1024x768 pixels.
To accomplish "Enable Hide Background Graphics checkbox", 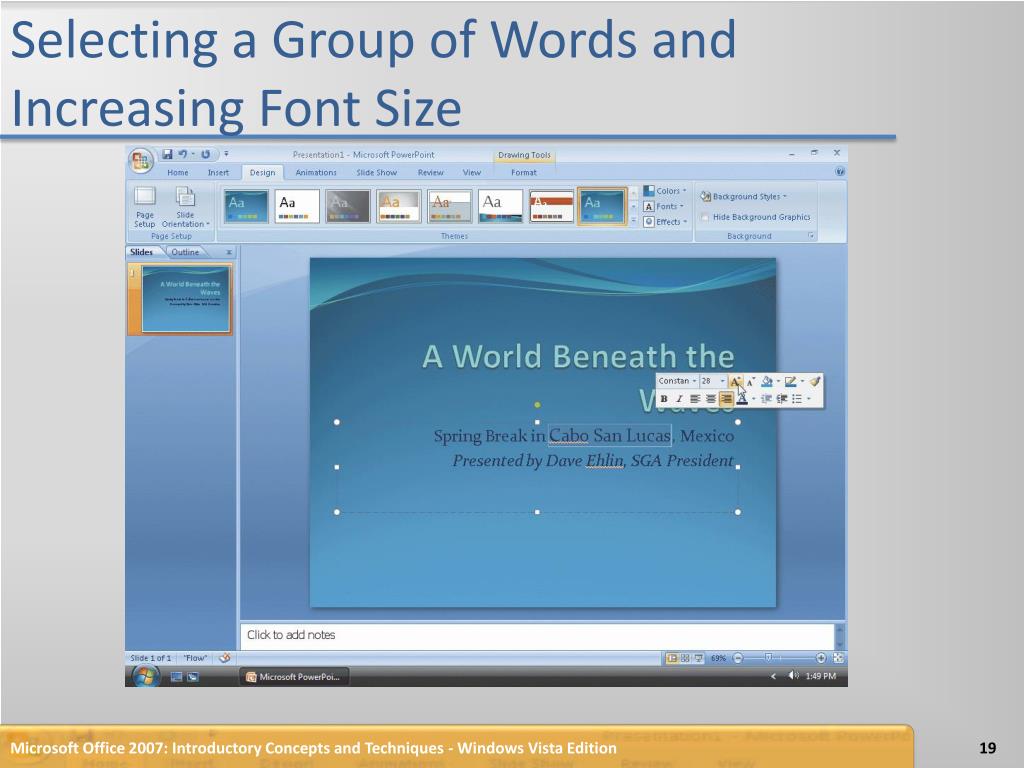I will point(705,217).
